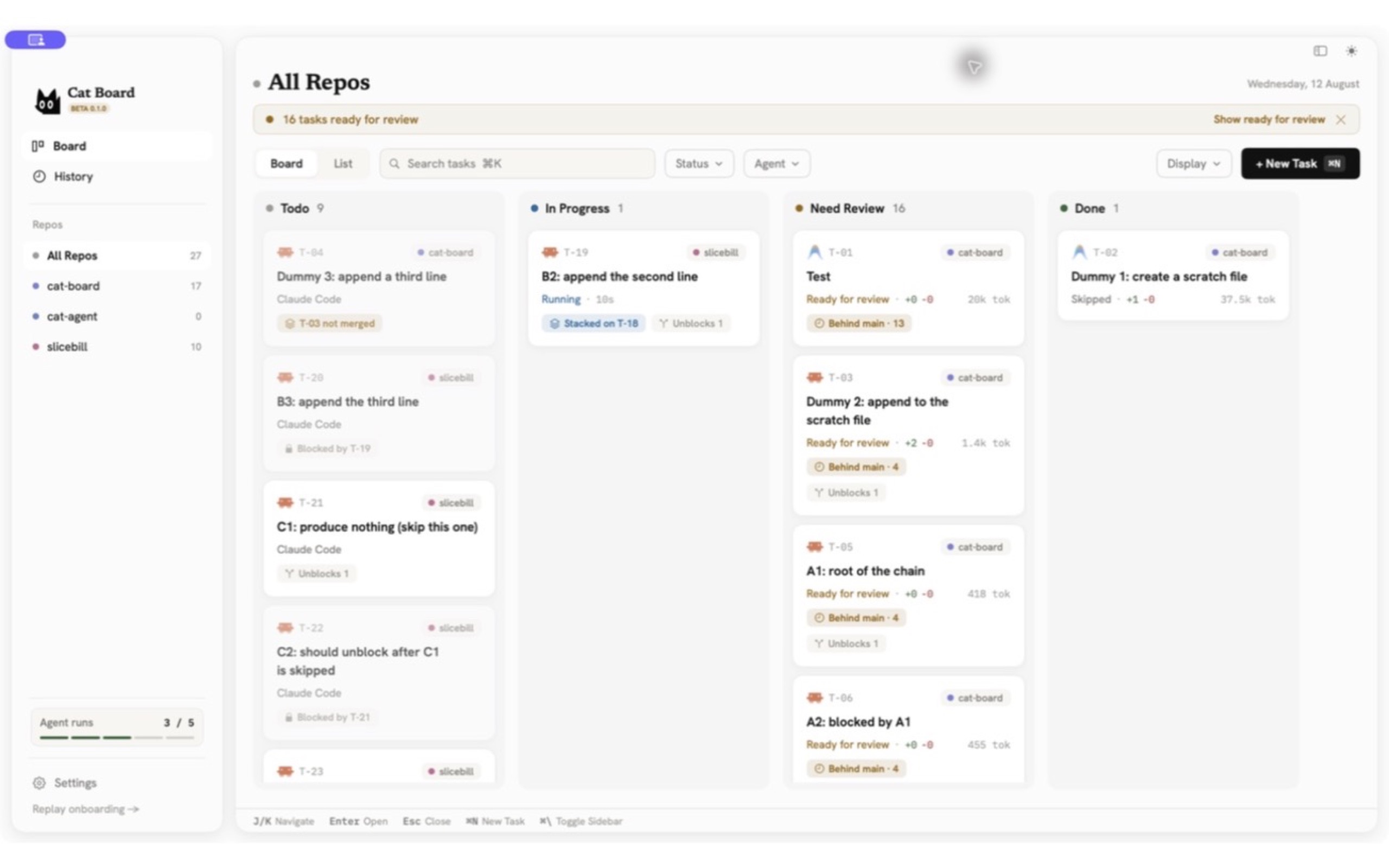Viewport: 1389px width, 868px height.
Task: Open Settings in the sidebar
Action: pyautogui.click(x=75, y=782)
